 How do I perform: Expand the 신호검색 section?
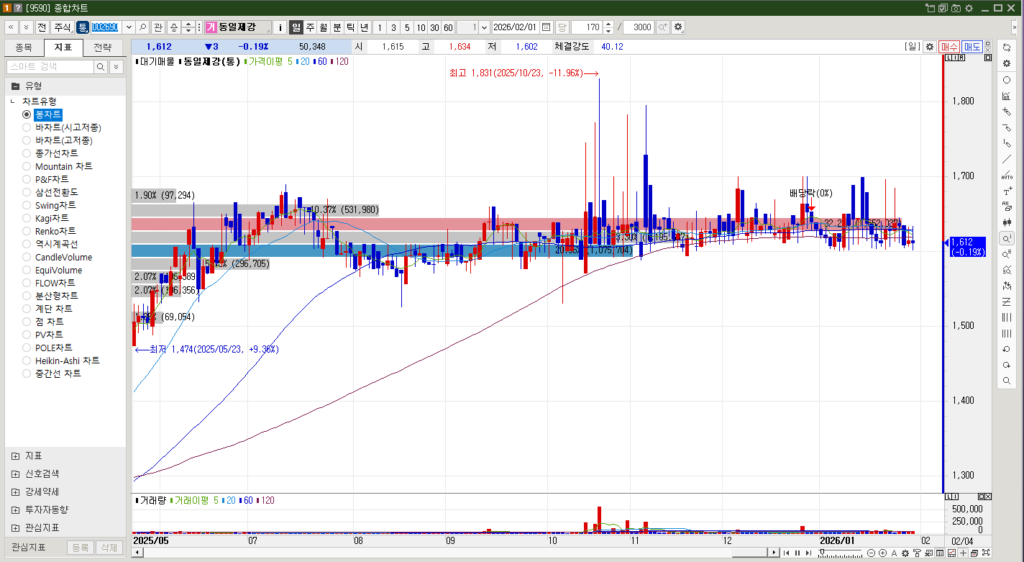(15, 474)
